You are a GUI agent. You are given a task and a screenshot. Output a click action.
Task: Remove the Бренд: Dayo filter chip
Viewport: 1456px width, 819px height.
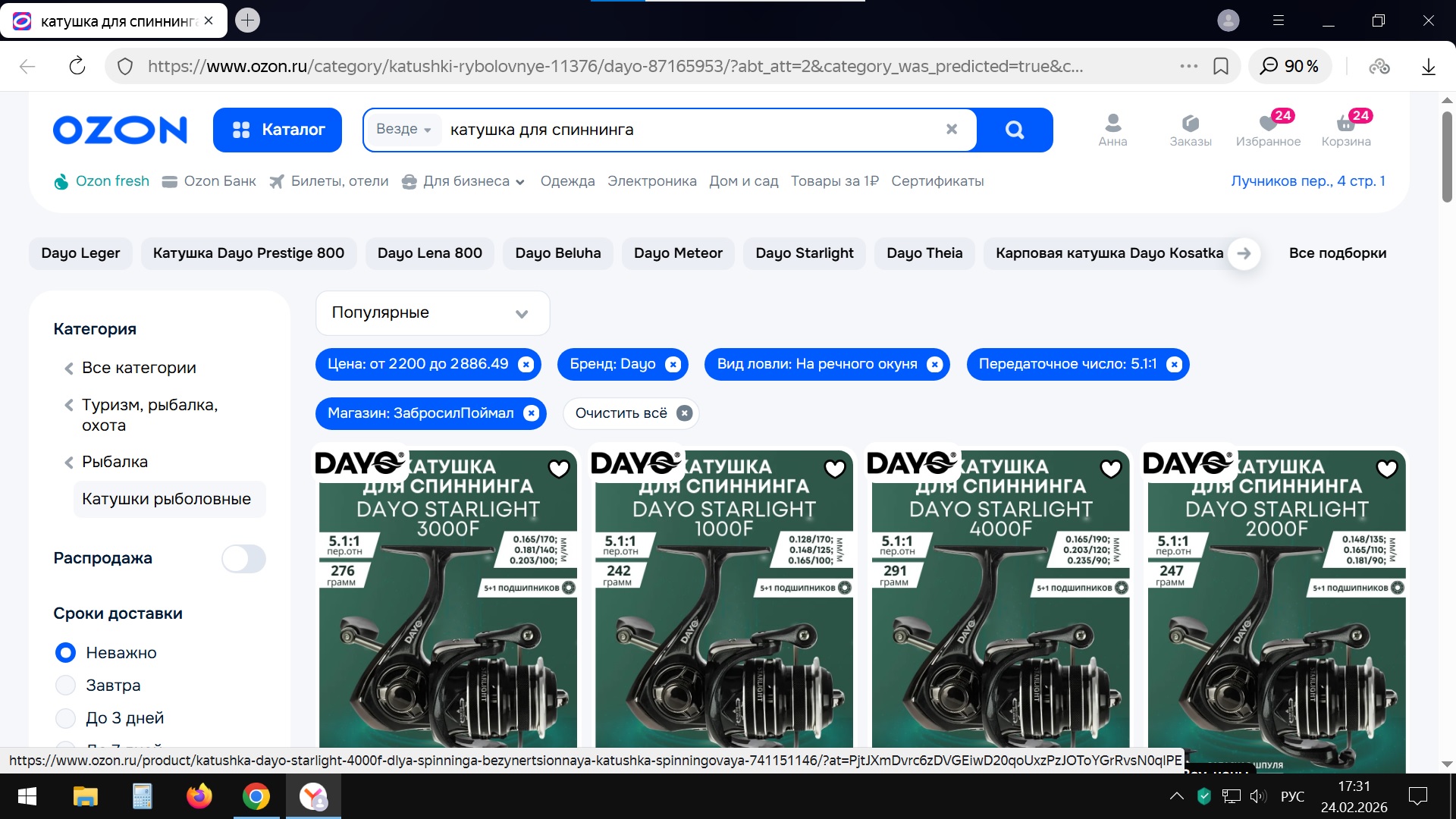click(x=673, y=365)
